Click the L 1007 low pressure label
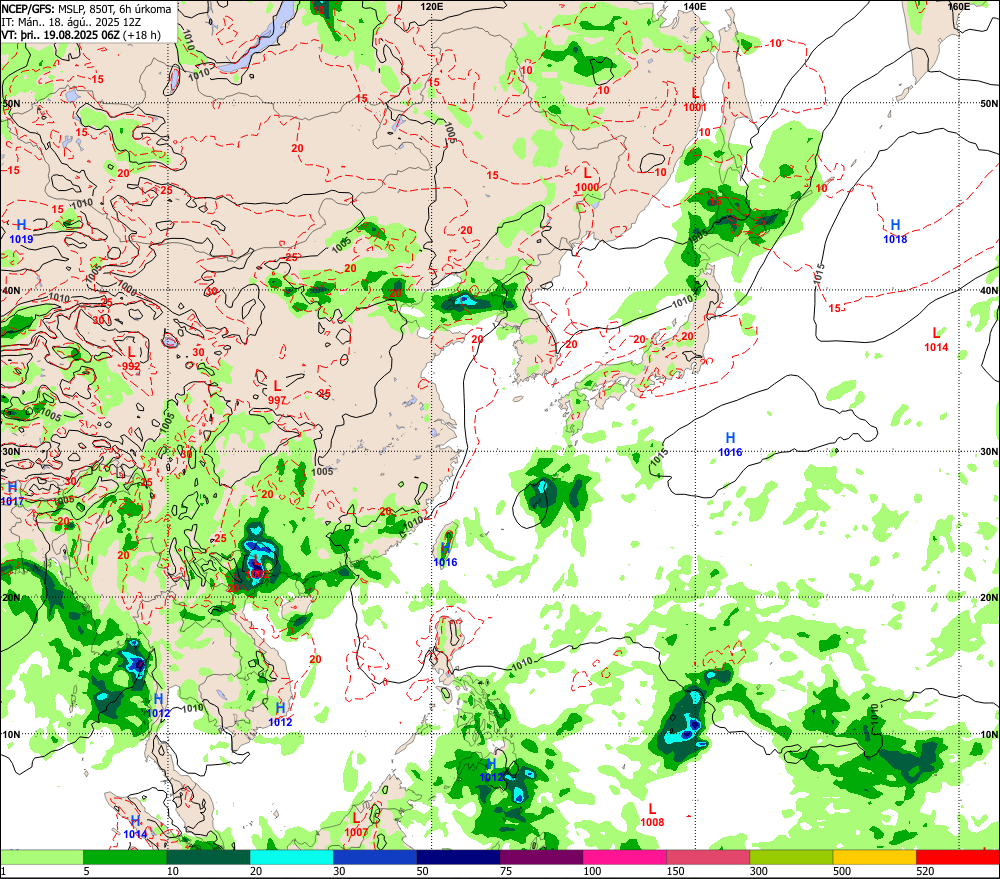The height and width of the screenshot is (879, 1000). [356, 825]
